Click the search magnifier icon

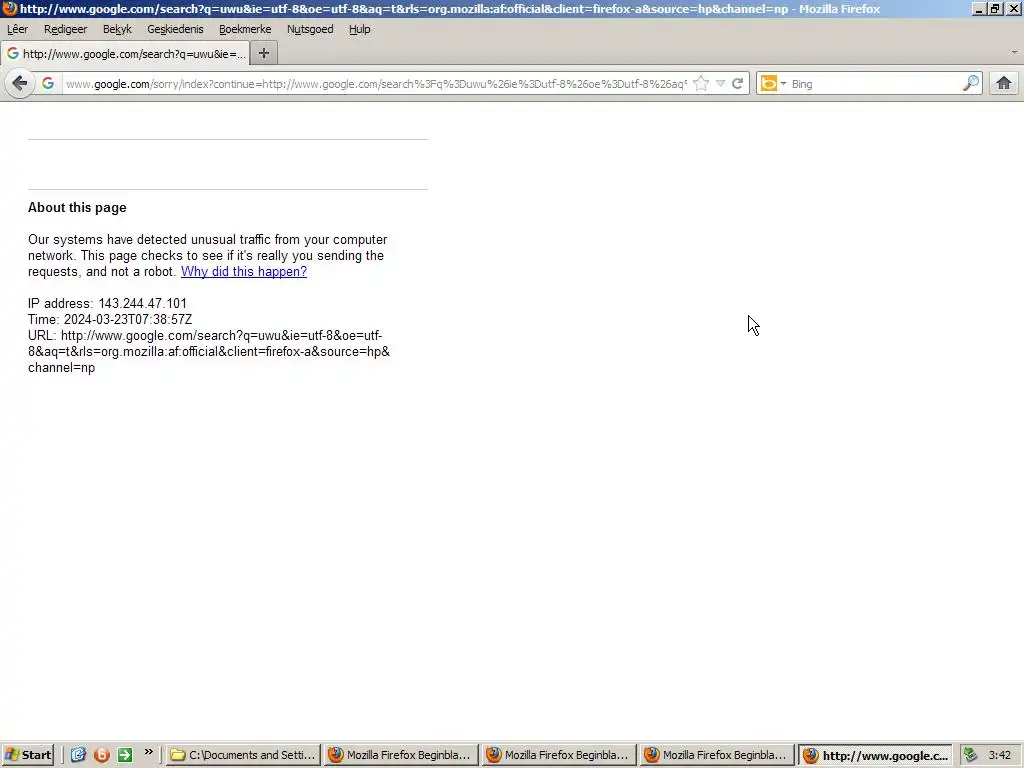[x=971, y=84]
